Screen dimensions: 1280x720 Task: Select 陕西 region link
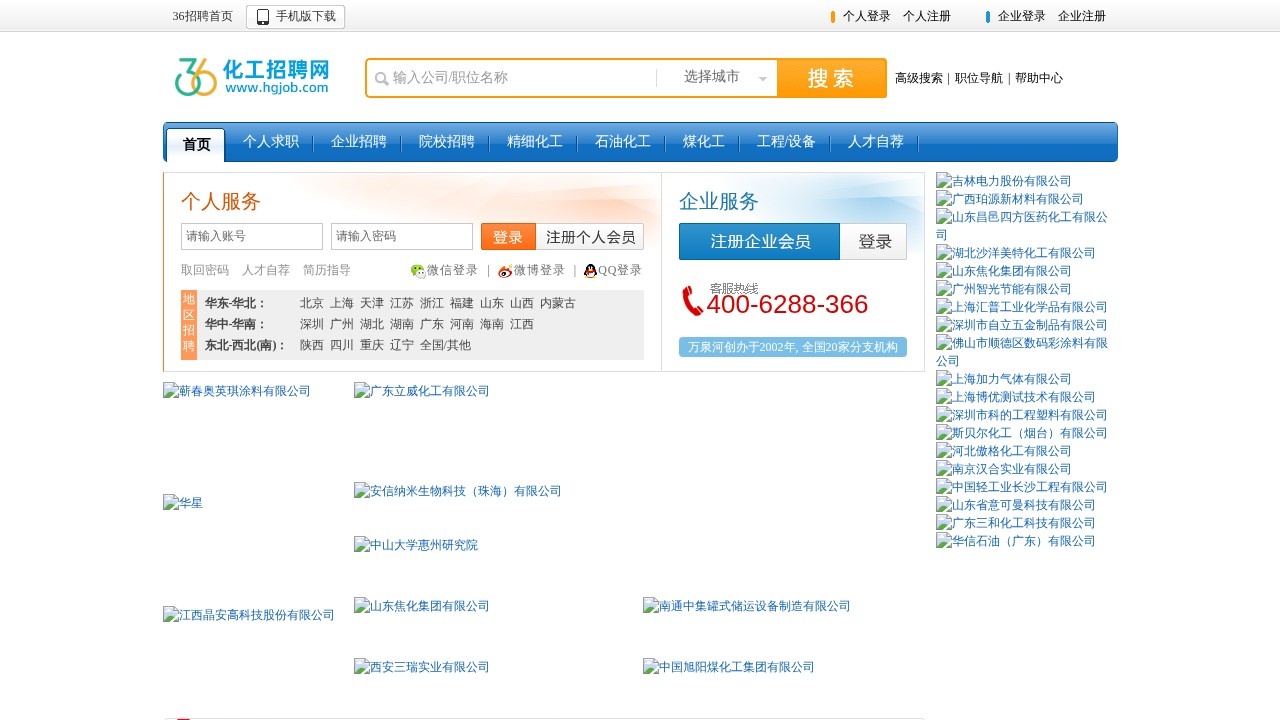click(x=312, y=345)
